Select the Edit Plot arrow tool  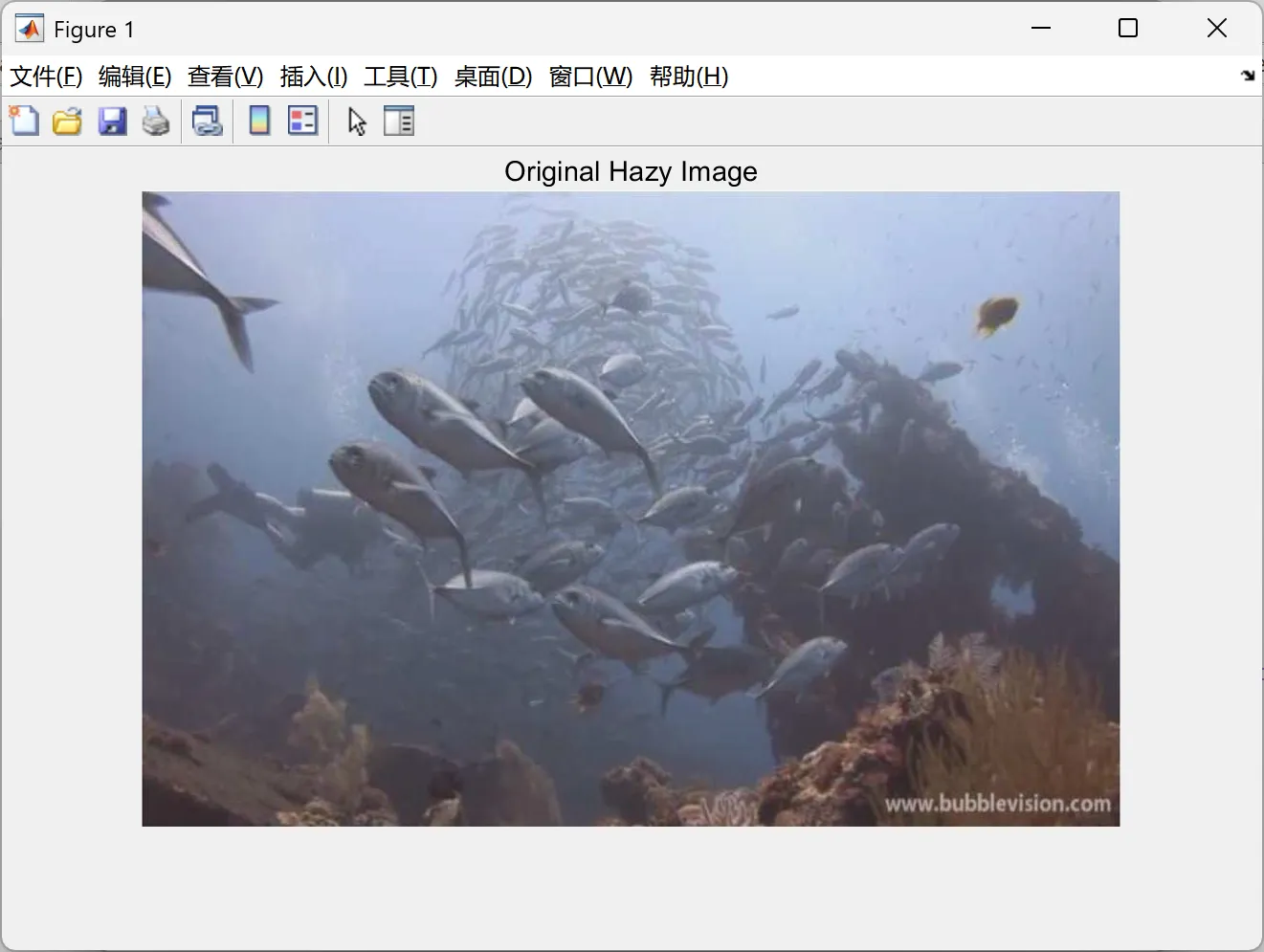(357, 122)
